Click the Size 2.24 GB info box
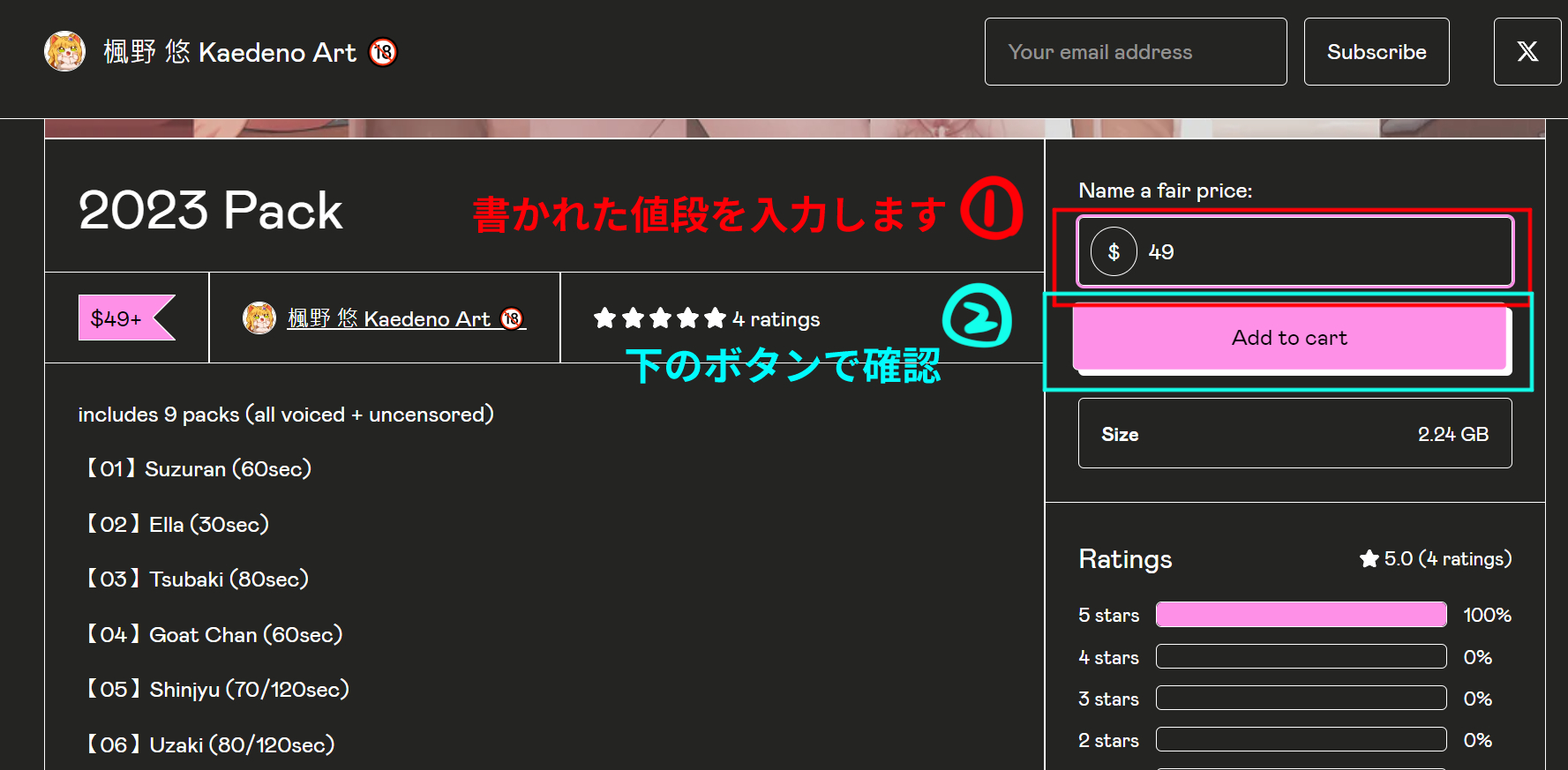 1294,433
